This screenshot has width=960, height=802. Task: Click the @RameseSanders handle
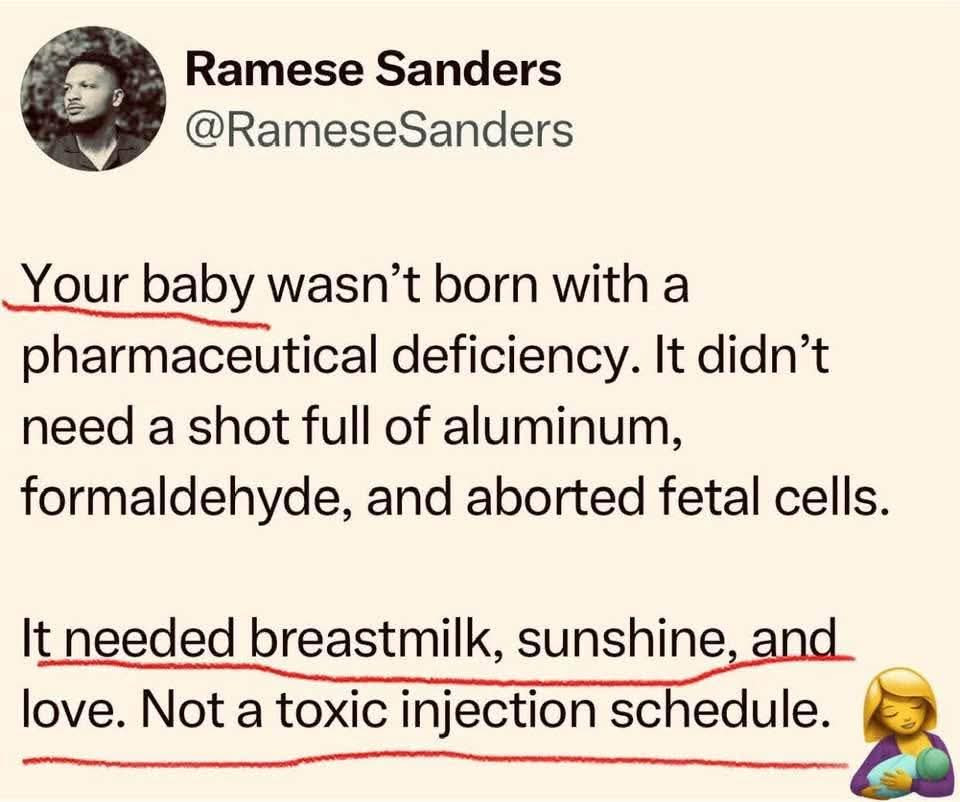coord(380,129)
